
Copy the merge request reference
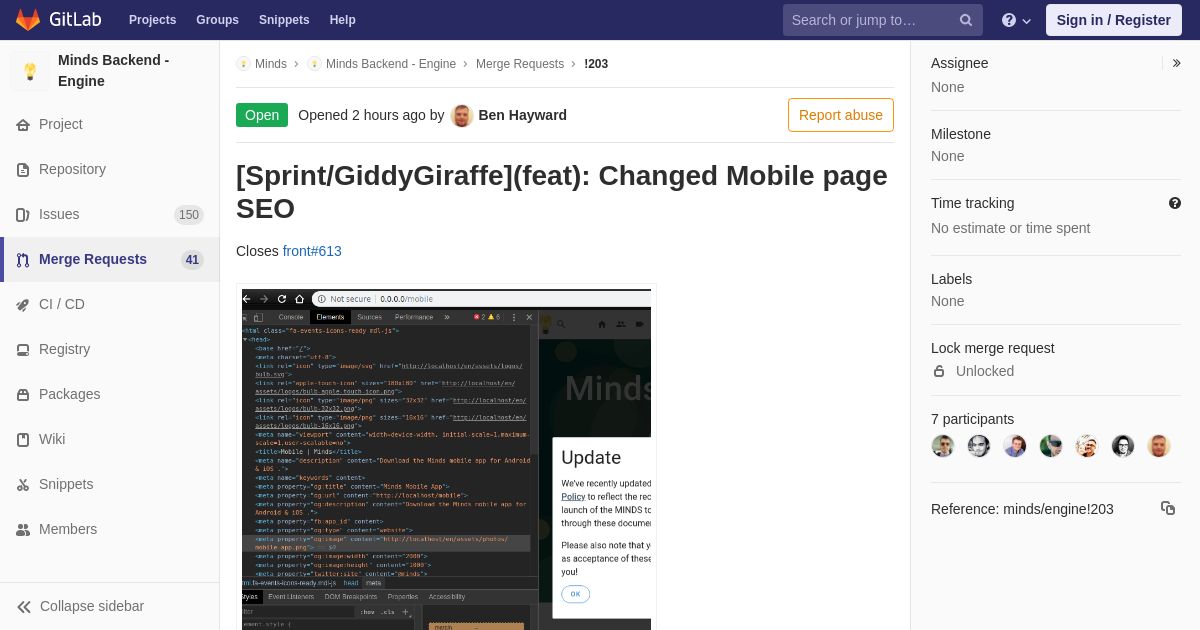pyautogui.click(x=1168, y=508)
